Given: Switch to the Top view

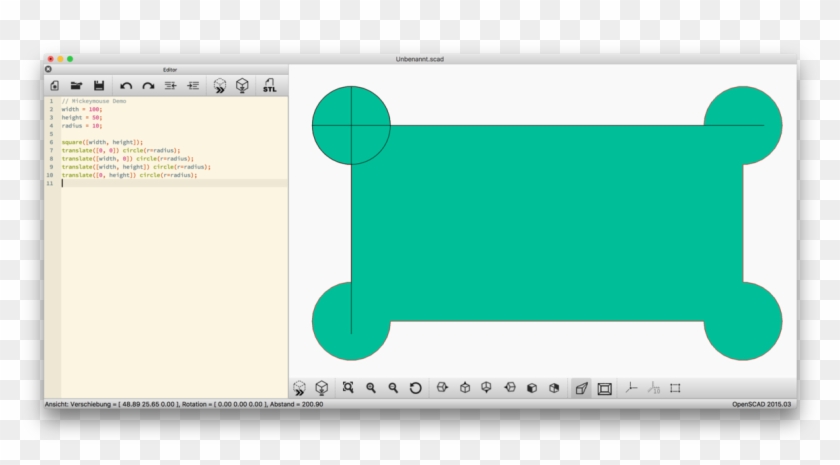Looking at the screenshot, I should 465,388.
